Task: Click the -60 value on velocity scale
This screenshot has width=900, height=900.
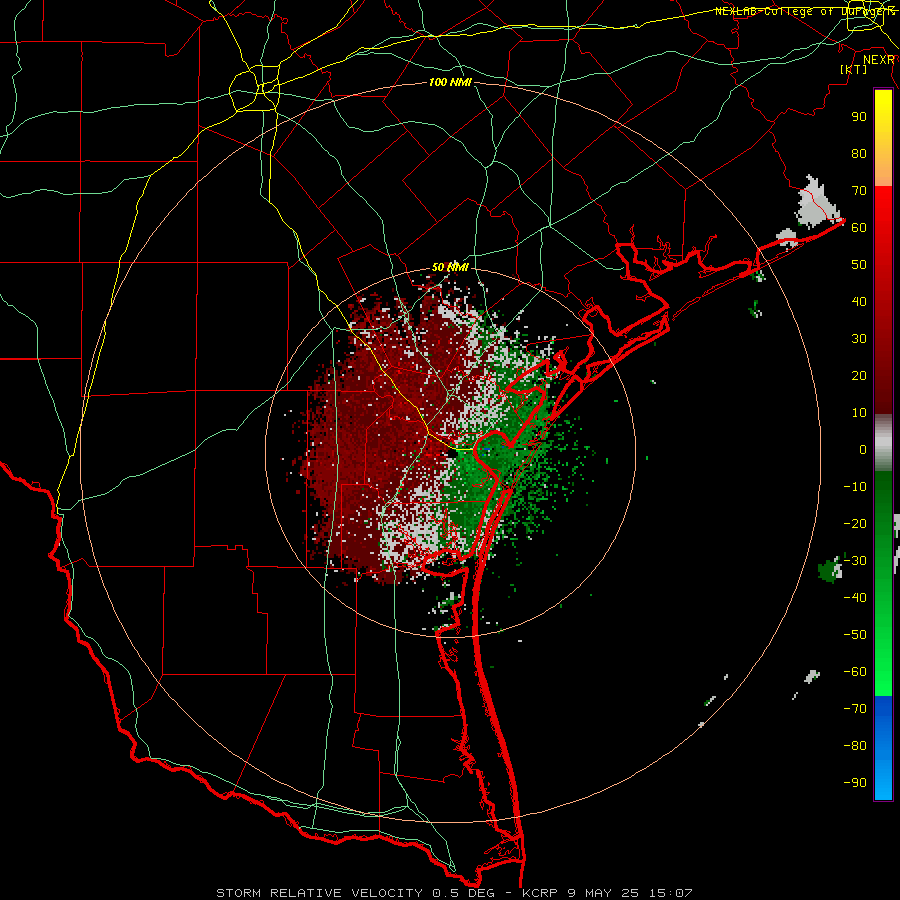Action: coord(855,672)
